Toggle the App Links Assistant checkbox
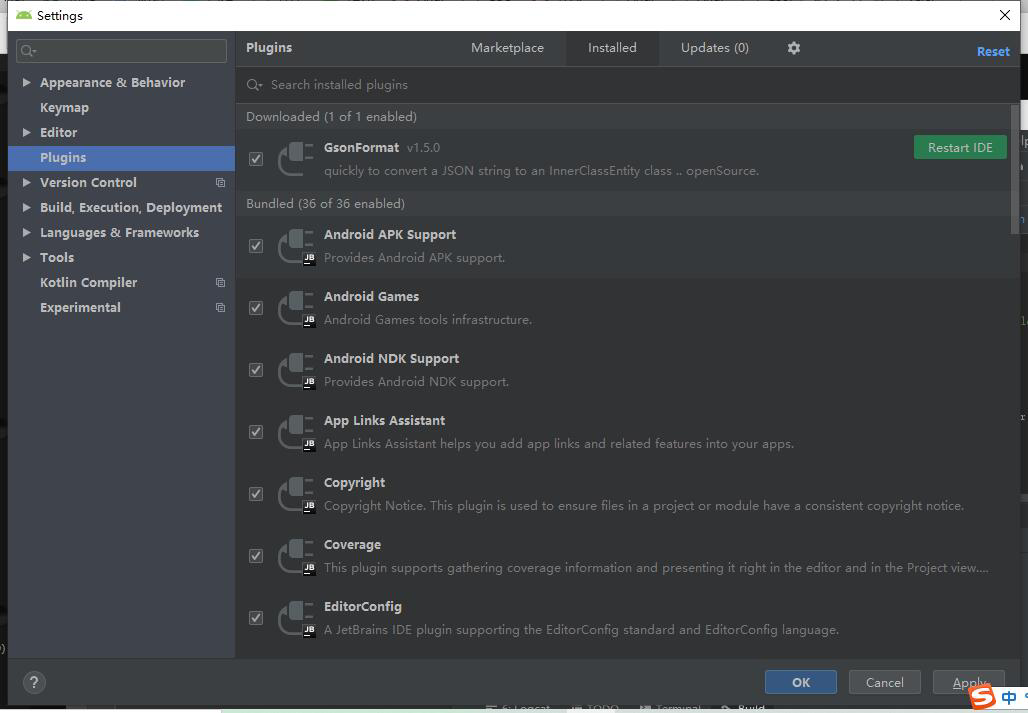This screenshot has height=713, width=1028. click(256, 433)
